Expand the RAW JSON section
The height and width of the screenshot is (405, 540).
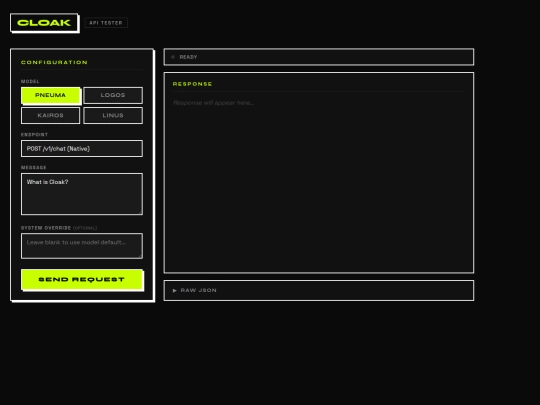point(319,290)
